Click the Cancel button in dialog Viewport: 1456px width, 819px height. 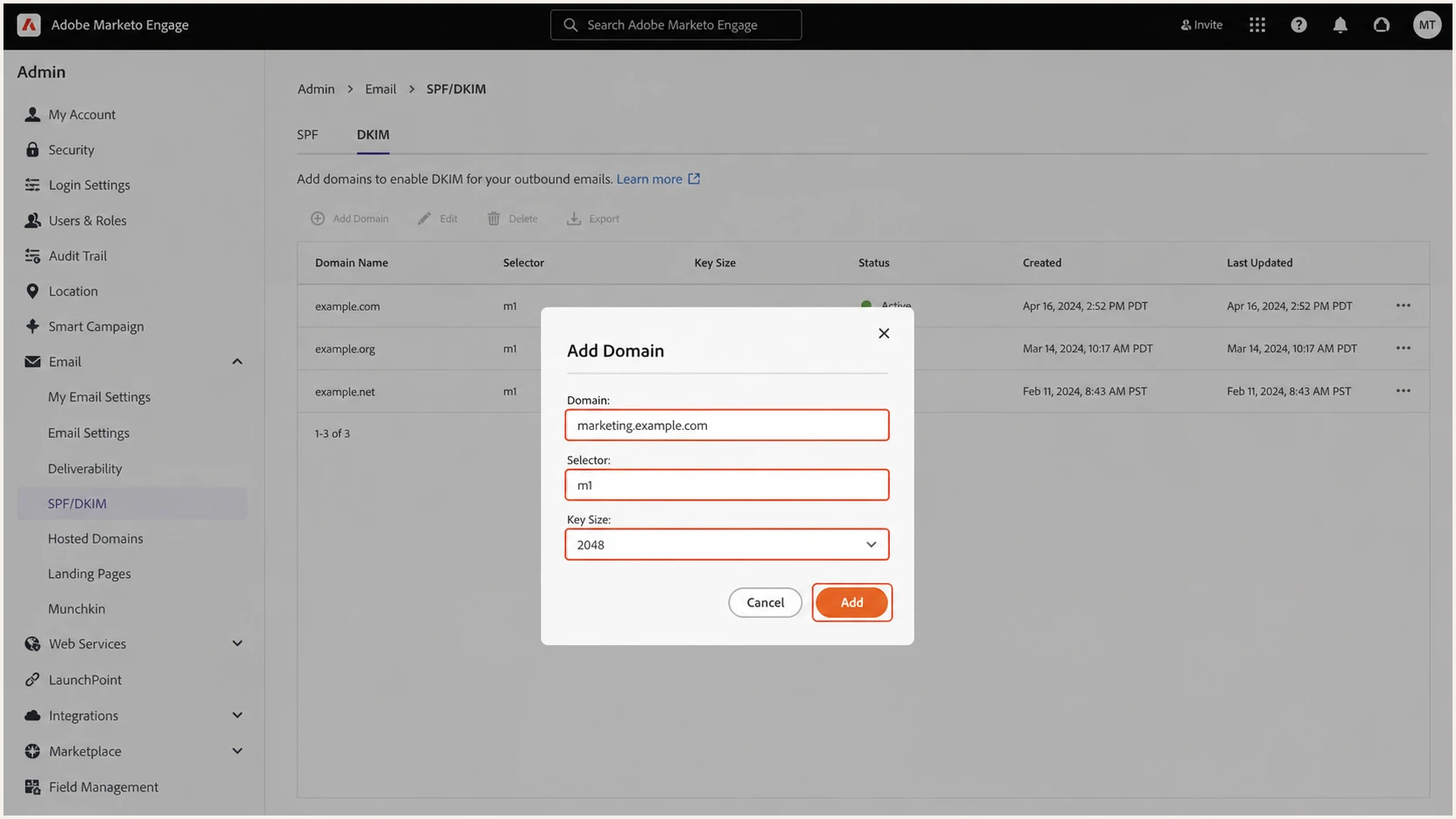pos(765,602)
